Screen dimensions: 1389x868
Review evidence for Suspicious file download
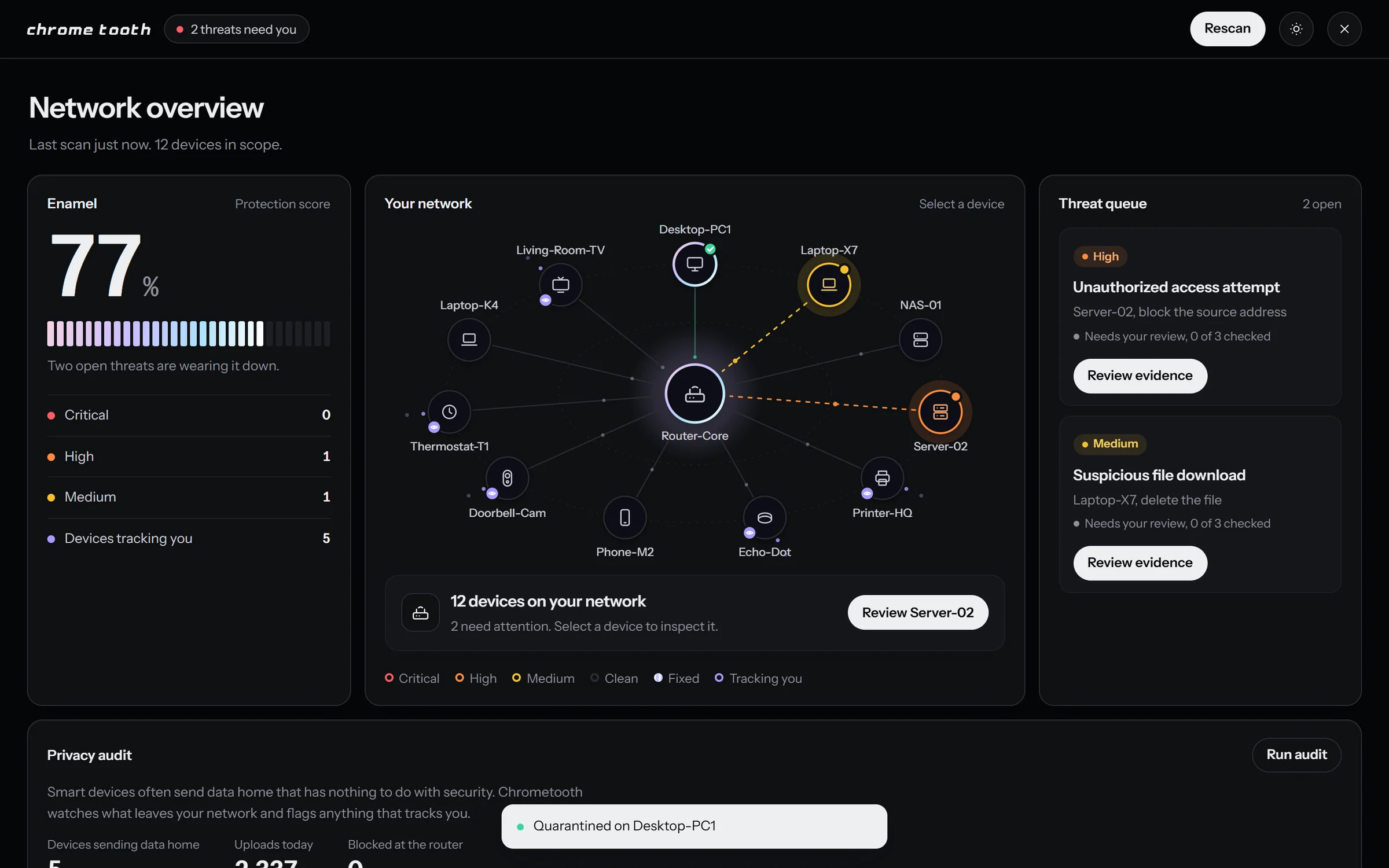pos(1140,562)
